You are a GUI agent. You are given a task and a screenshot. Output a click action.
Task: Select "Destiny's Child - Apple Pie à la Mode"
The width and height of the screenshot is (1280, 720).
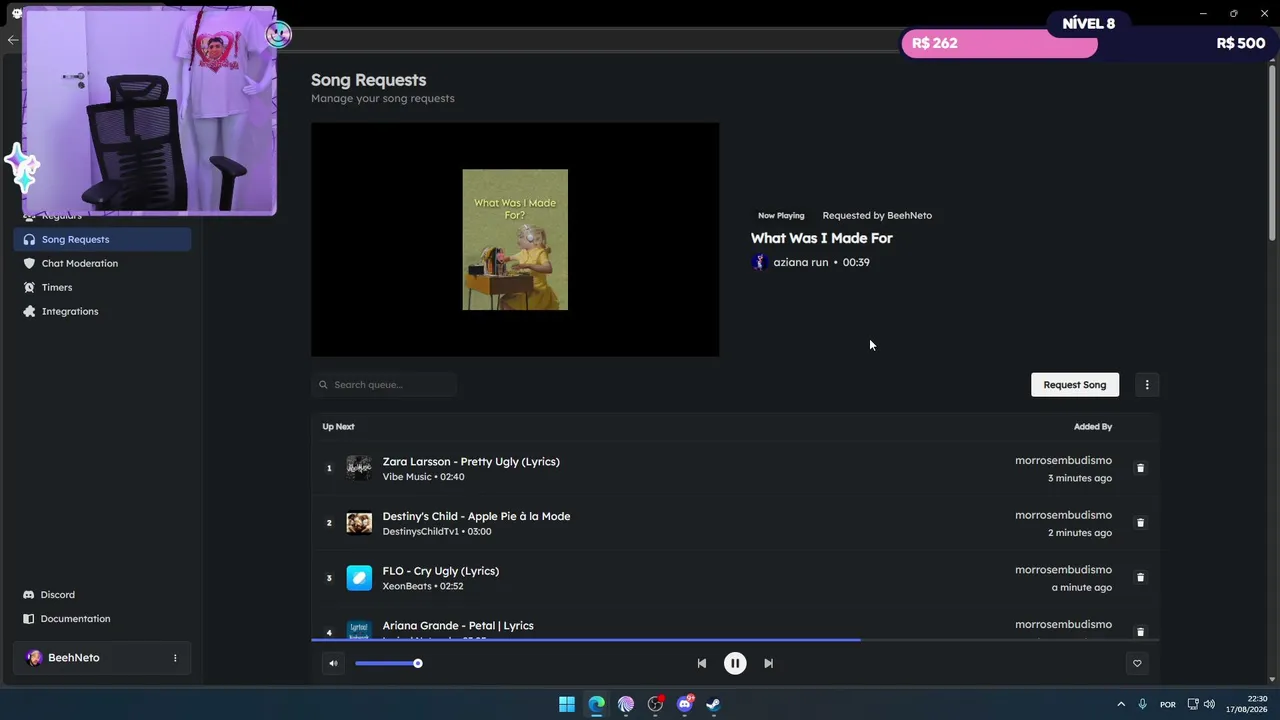pyautogui.click(x=476, y=516)
